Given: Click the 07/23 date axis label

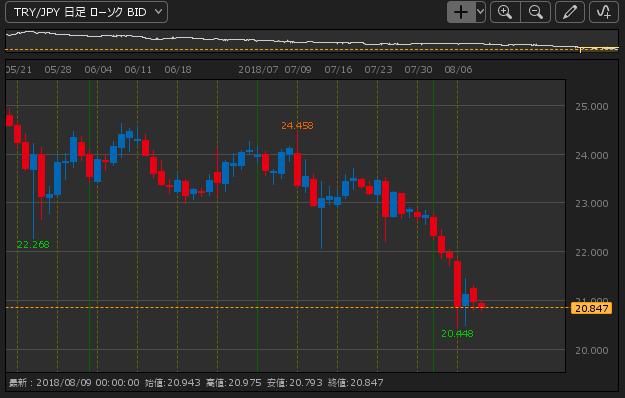Looking at the screenshot, I should tap(378, 70).
